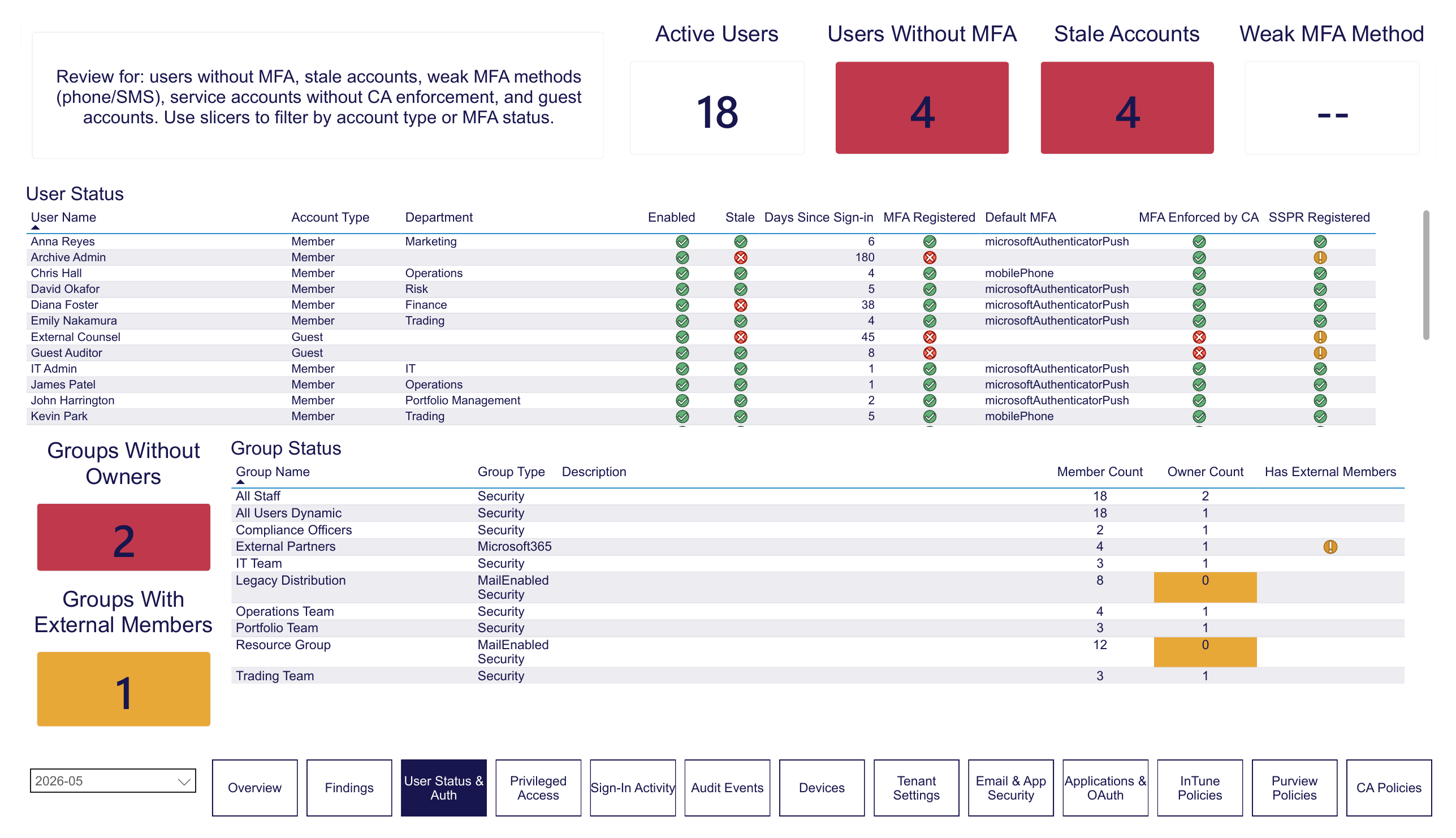
Task: Open Applications & OAuth page
Action: pyautogui.click(x=1104, y=787)
